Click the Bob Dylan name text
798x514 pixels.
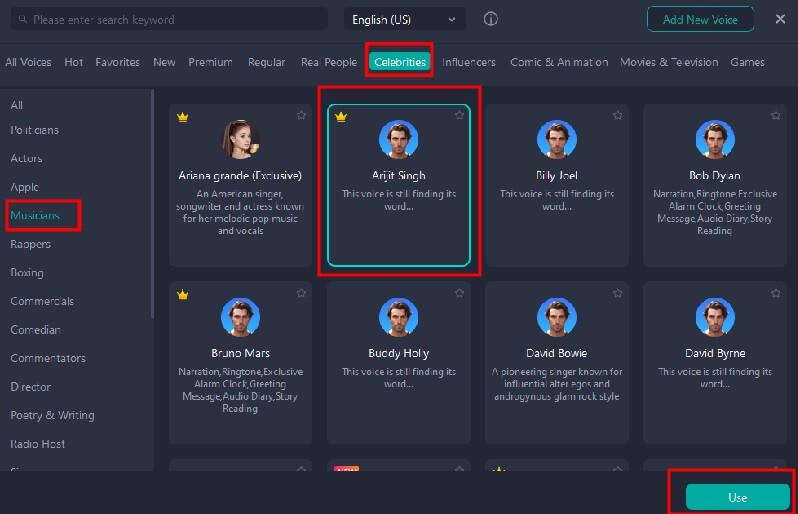pyautogui.click(x=715, y=176)
